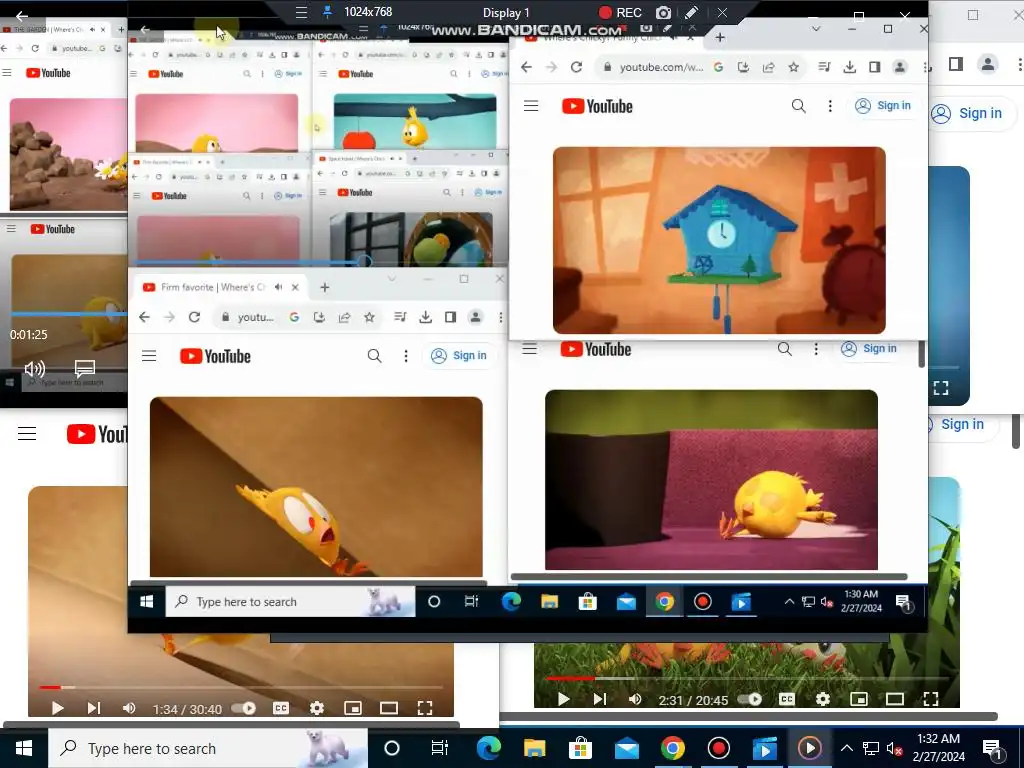Show hidden tray icons on 1:32 AM taskbar
This screenshot has width=1024, height=768.
click(x=846, y=748)
